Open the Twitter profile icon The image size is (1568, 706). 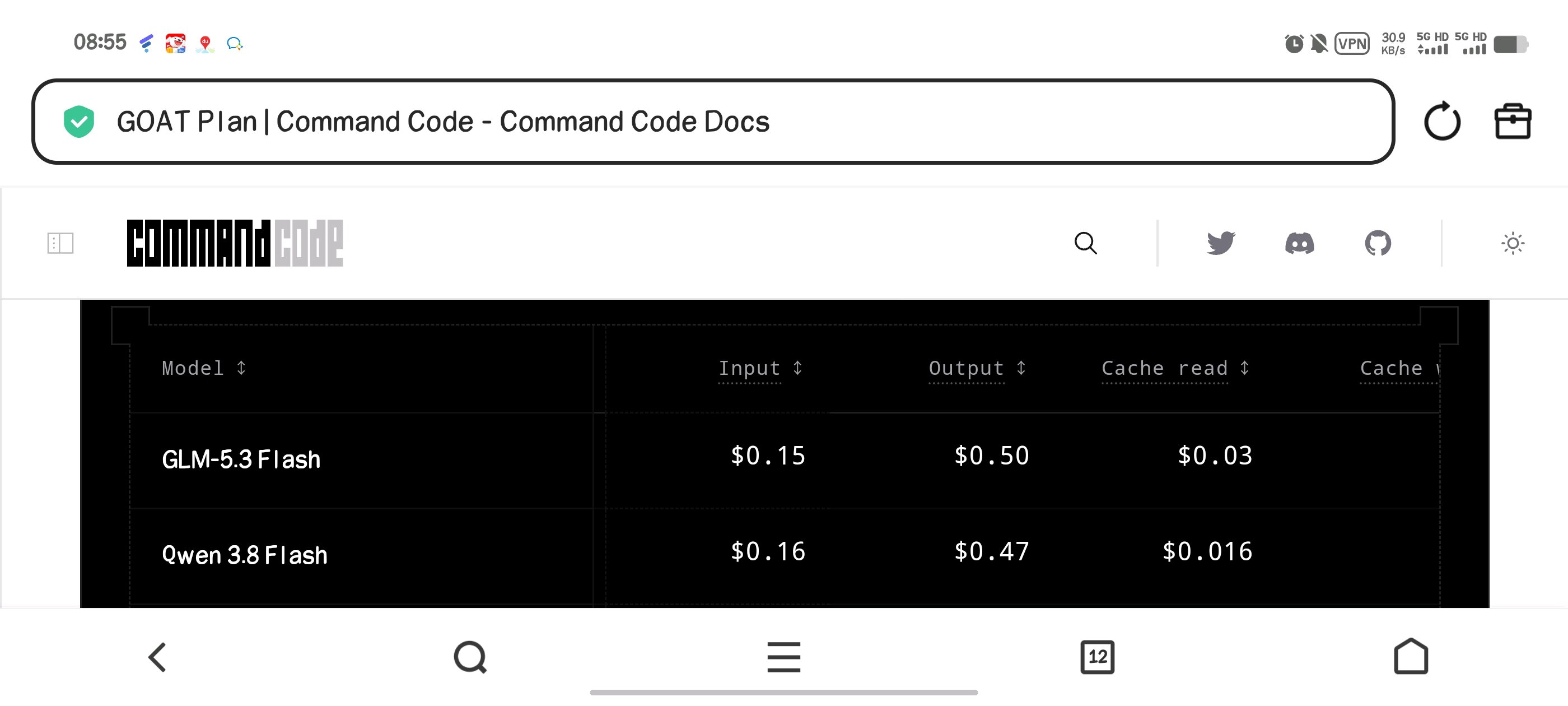[x=1220, y=243]
